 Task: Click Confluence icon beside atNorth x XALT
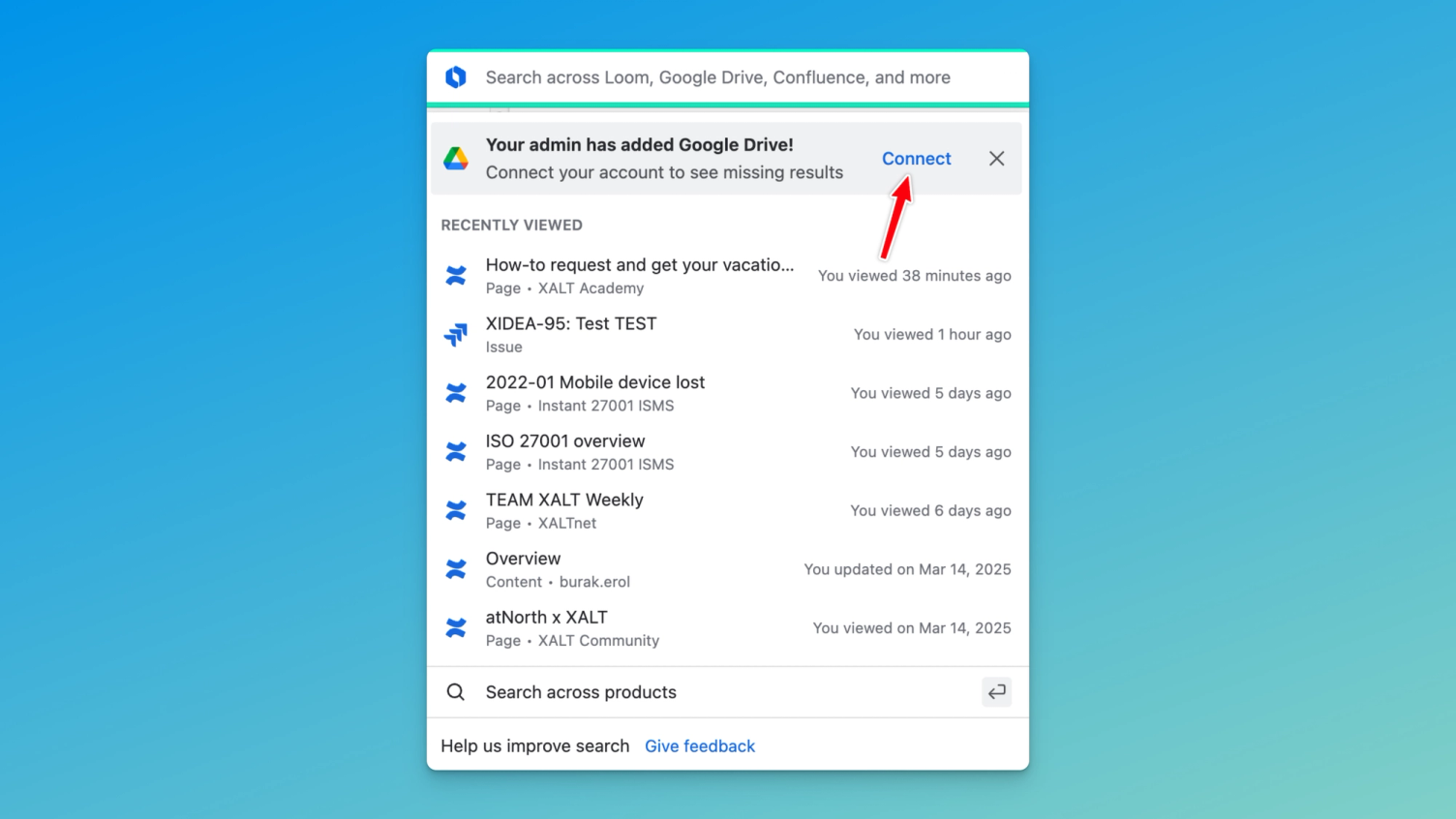456,628
